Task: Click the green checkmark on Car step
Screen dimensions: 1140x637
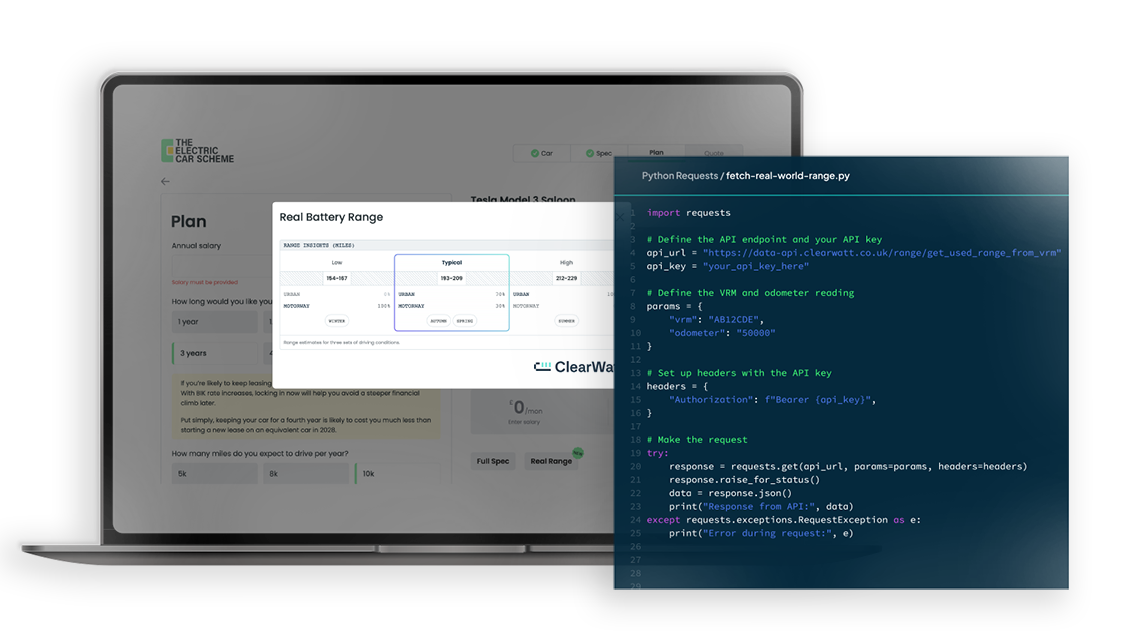Action: click(x=534, y=153)
